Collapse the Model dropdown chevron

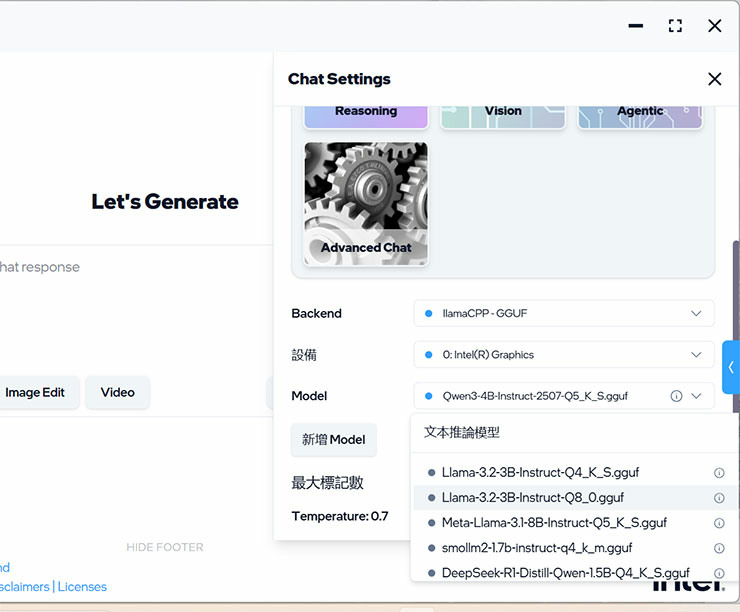click(696, 396)
